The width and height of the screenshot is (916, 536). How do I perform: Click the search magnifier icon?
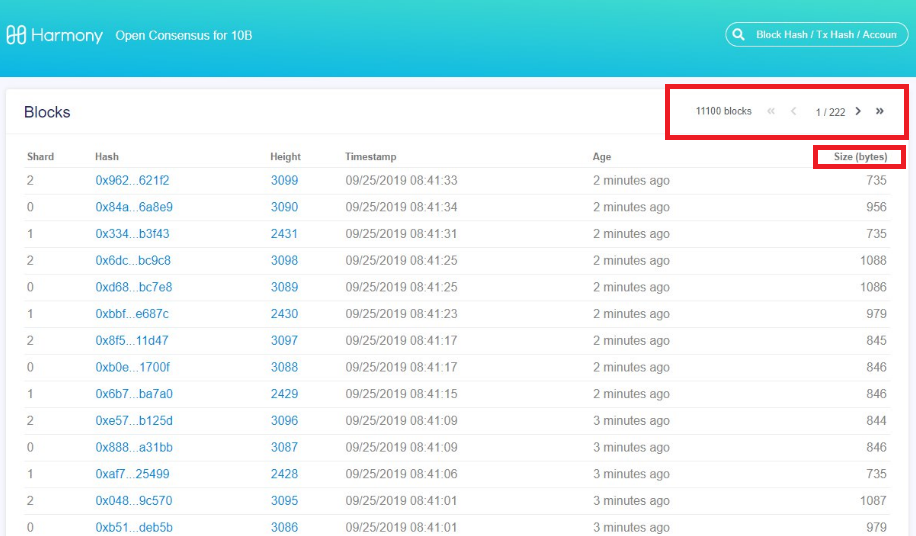[x=738, y=34]
